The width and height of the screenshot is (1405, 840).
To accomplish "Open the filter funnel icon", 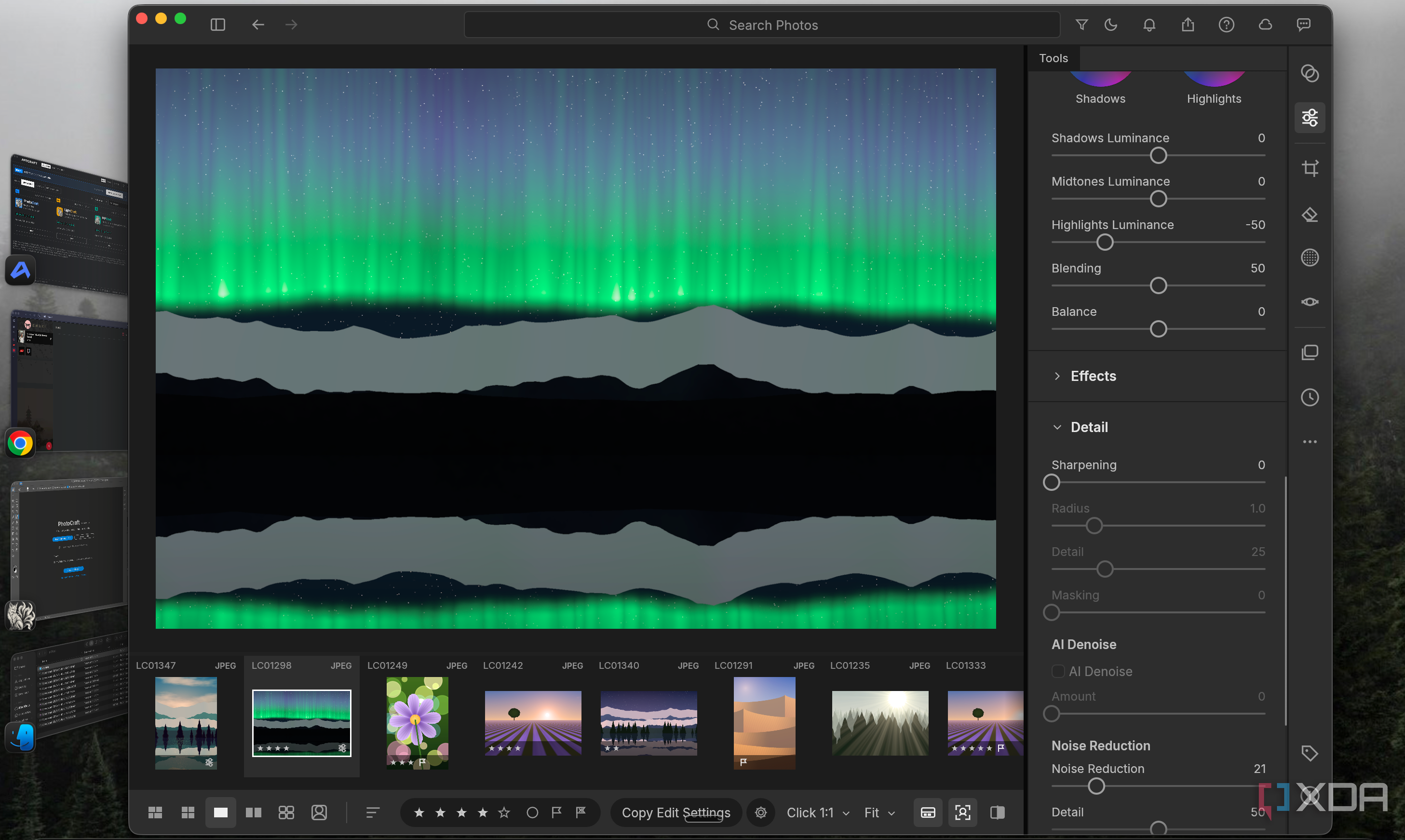I will pyautogui.click(x=1081, y=25).
